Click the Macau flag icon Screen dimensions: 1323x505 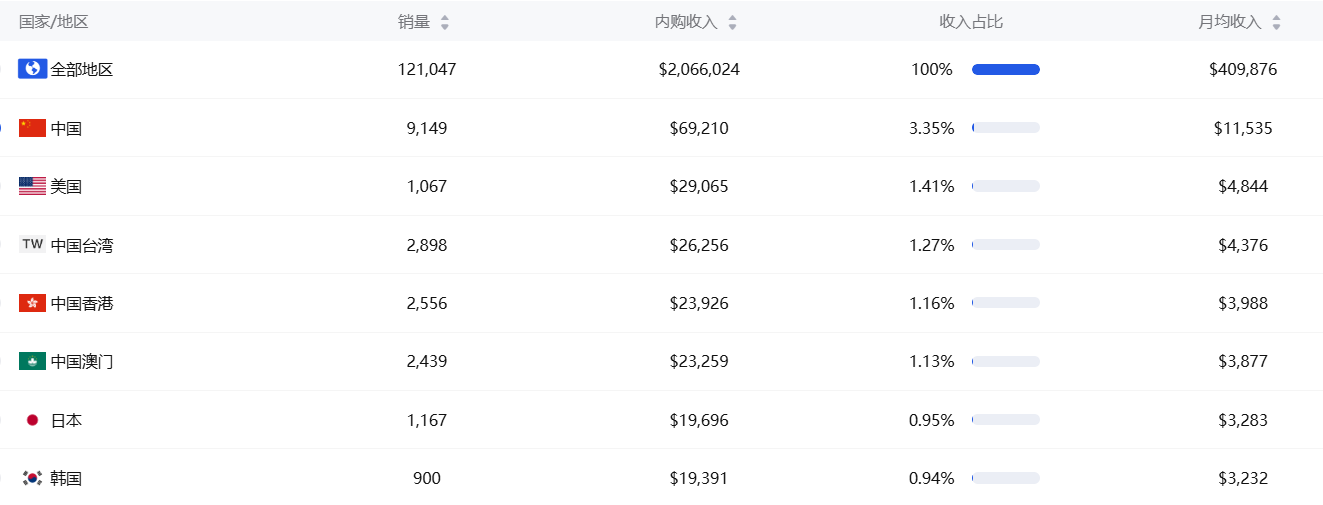tap(32, 361)
